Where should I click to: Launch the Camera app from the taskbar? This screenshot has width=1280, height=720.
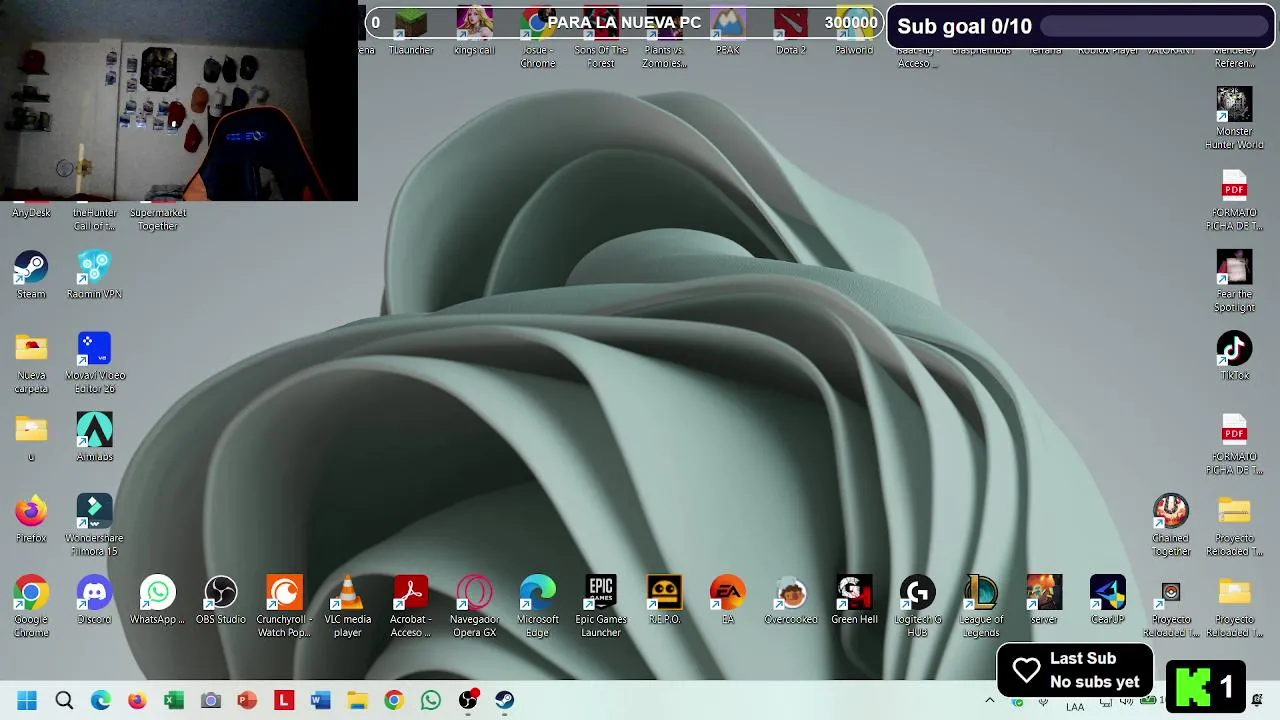[x=210, y=700]
